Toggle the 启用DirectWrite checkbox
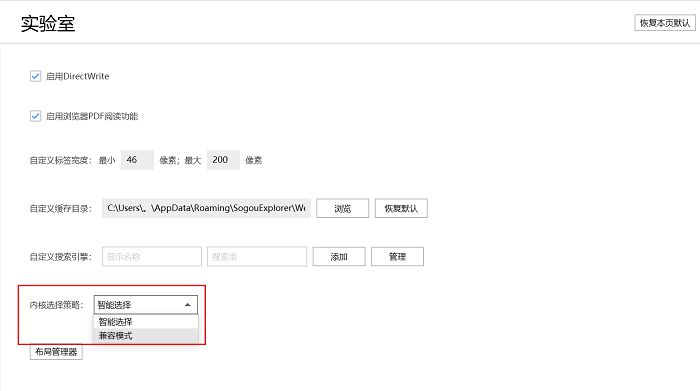 [x=36, y=76]
